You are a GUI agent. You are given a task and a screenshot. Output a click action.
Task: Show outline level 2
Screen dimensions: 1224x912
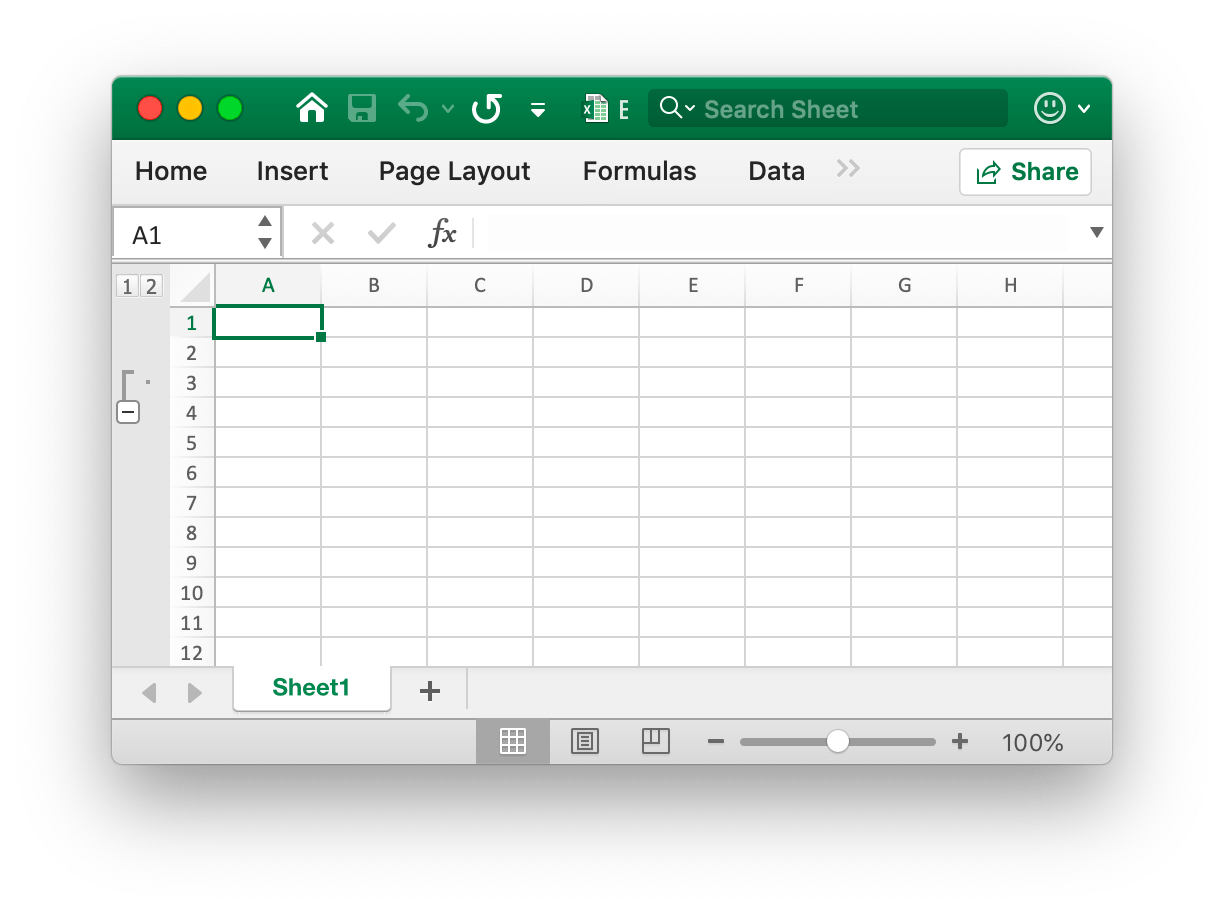point(150,287)
